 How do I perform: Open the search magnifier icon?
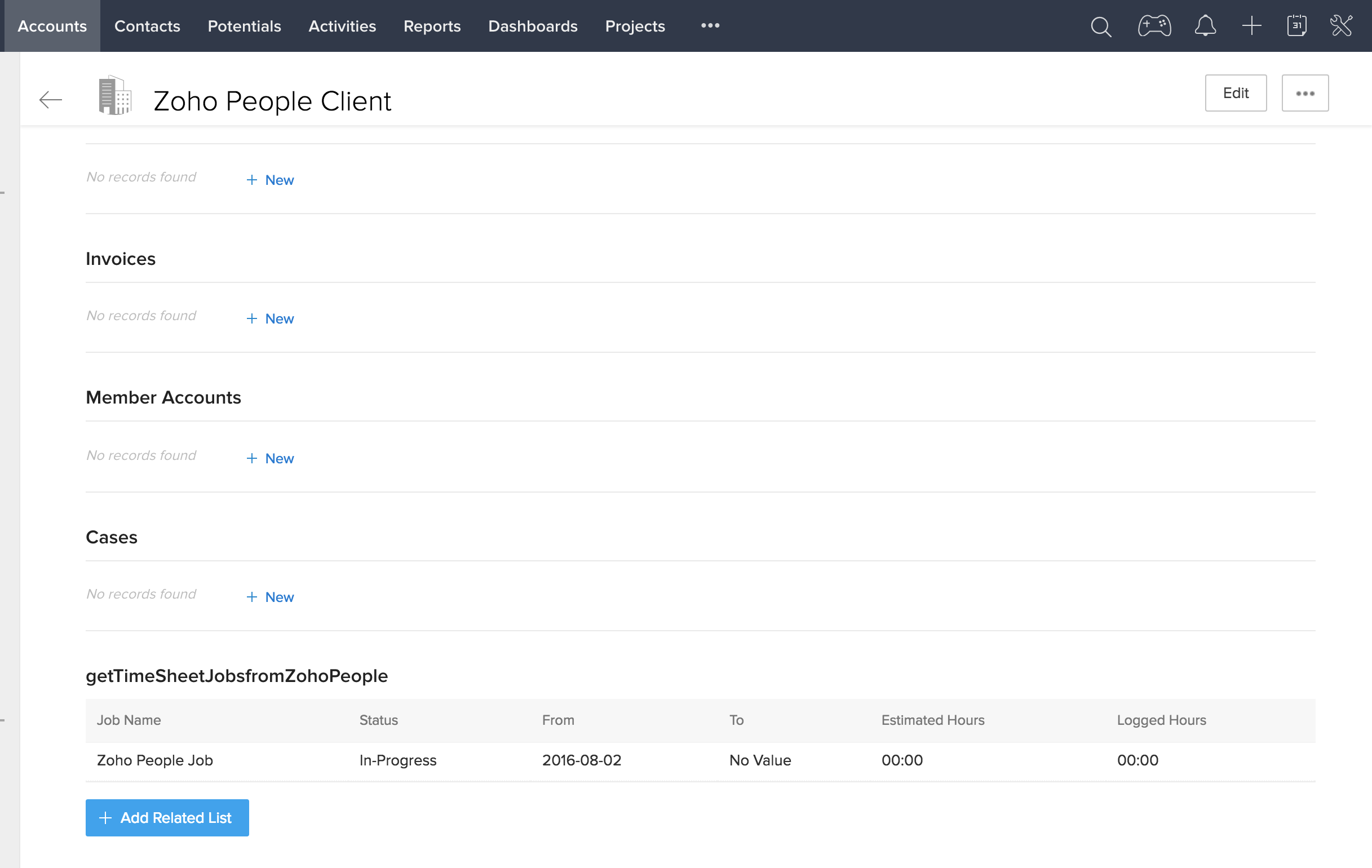point(1100,26)
